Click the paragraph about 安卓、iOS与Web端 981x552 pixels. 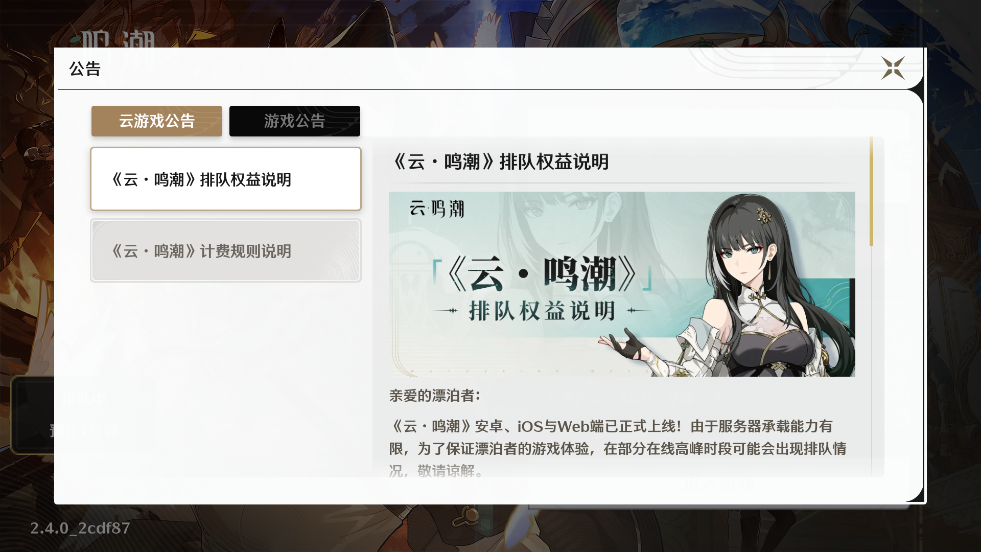click(618, 448)
